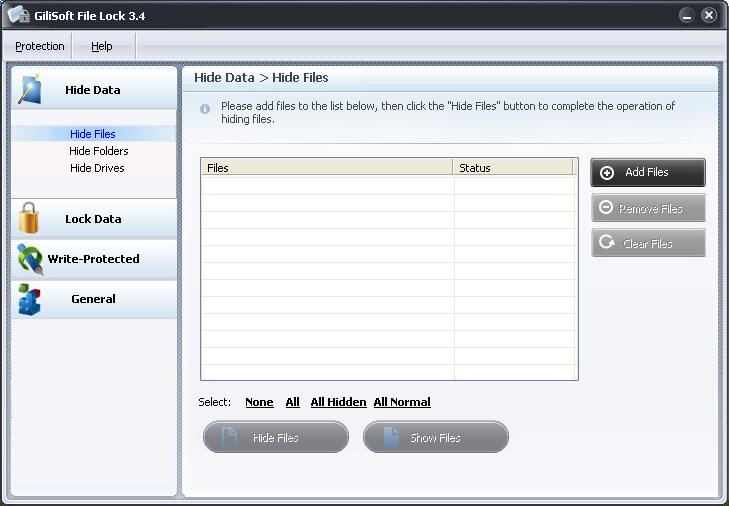The width and height of the screenshot is (729, 506).
Task: Select Hide Files in sidebar
Action: (93, 134)
